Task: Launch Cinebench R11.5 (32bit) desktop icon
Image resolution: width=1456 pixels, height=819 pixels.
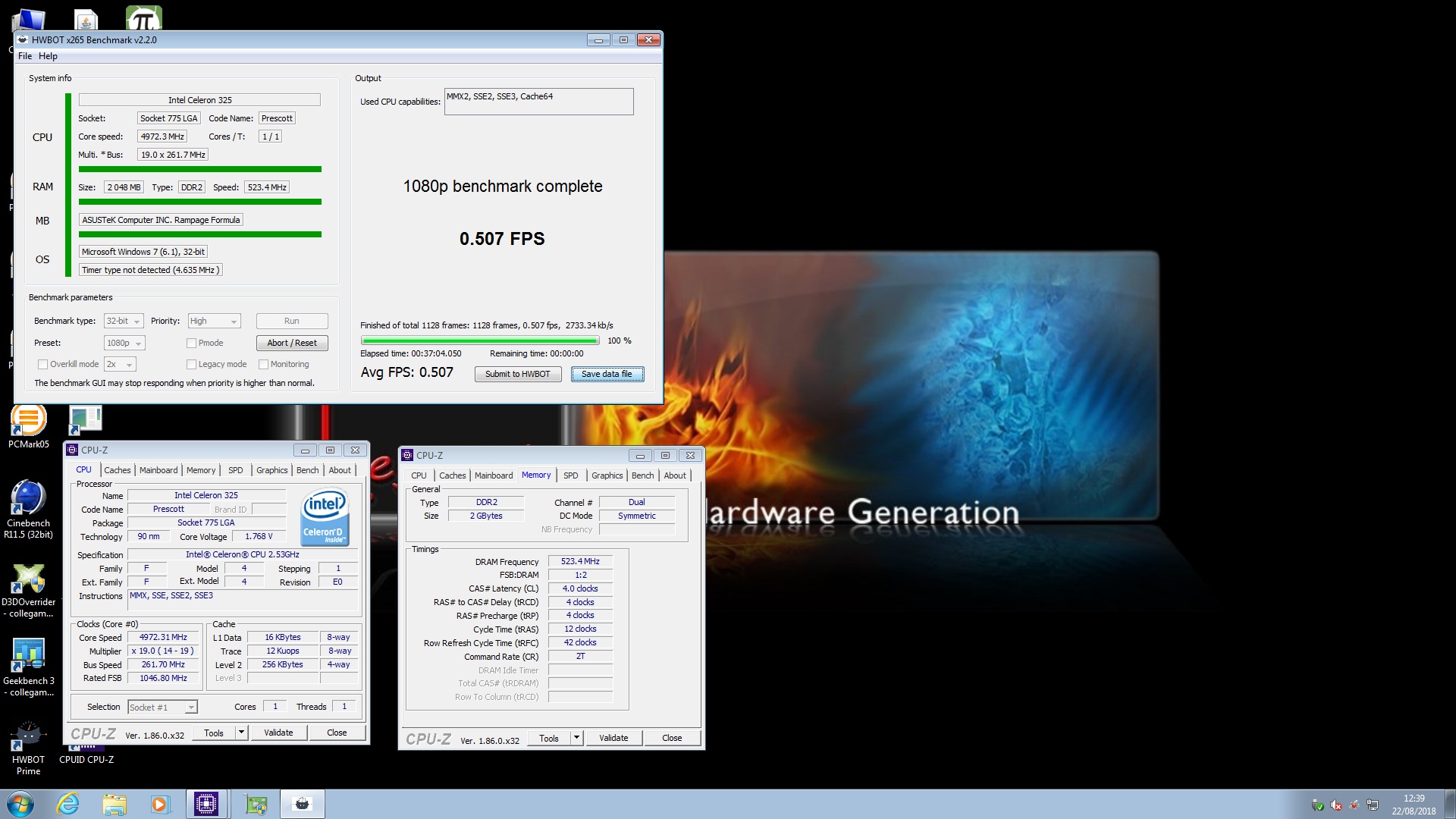Action: [x=28, y=509]
